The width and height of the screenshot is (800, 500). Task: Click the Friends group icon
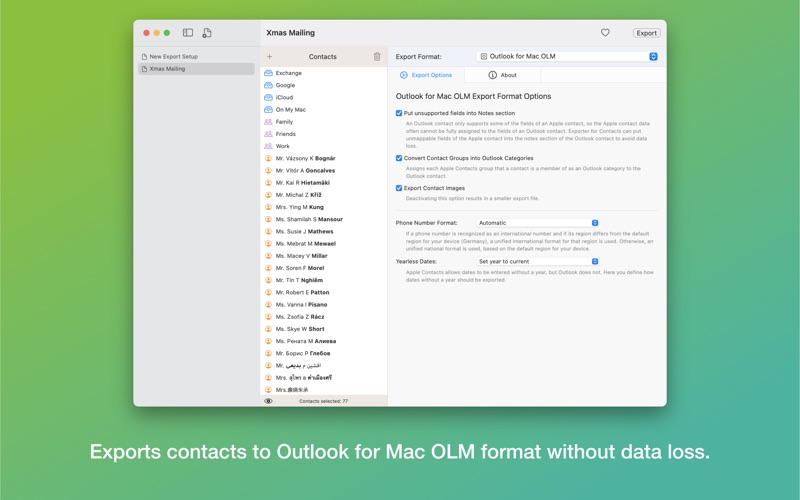268,134
